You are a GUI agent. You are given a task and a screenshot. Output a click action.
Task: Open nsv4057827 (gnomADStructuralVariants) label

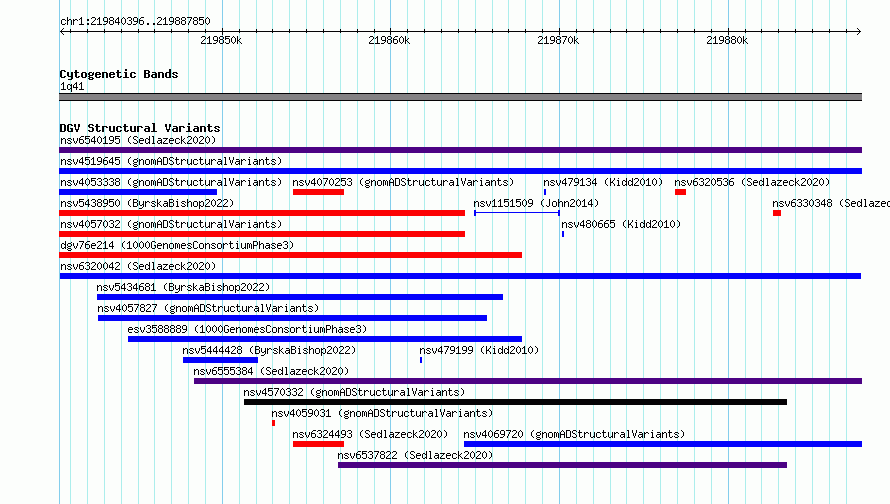click(x=208, y=308)
